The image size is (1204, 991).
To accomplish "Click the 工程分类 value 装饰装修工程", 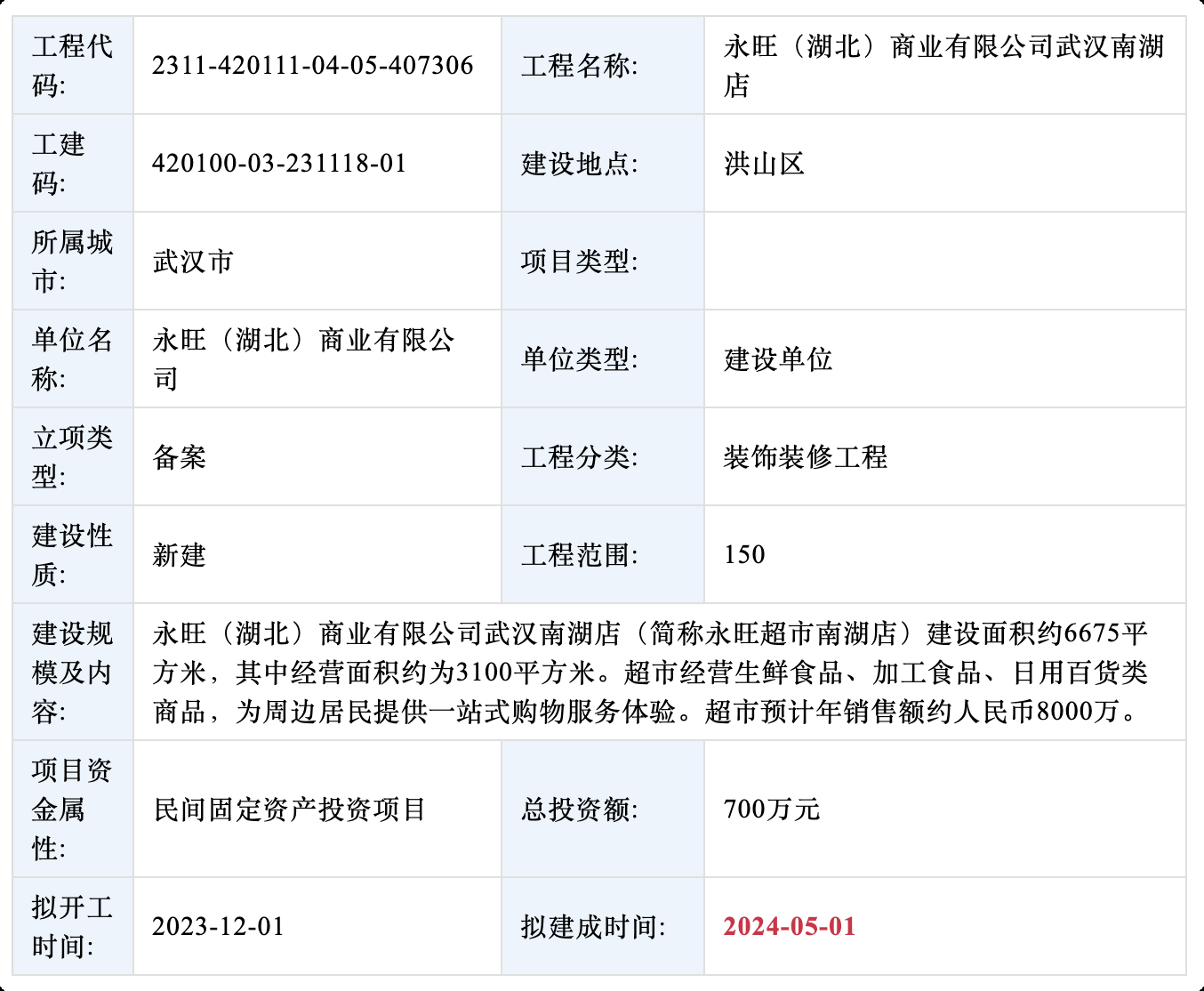I will click(x=805, y=457).
